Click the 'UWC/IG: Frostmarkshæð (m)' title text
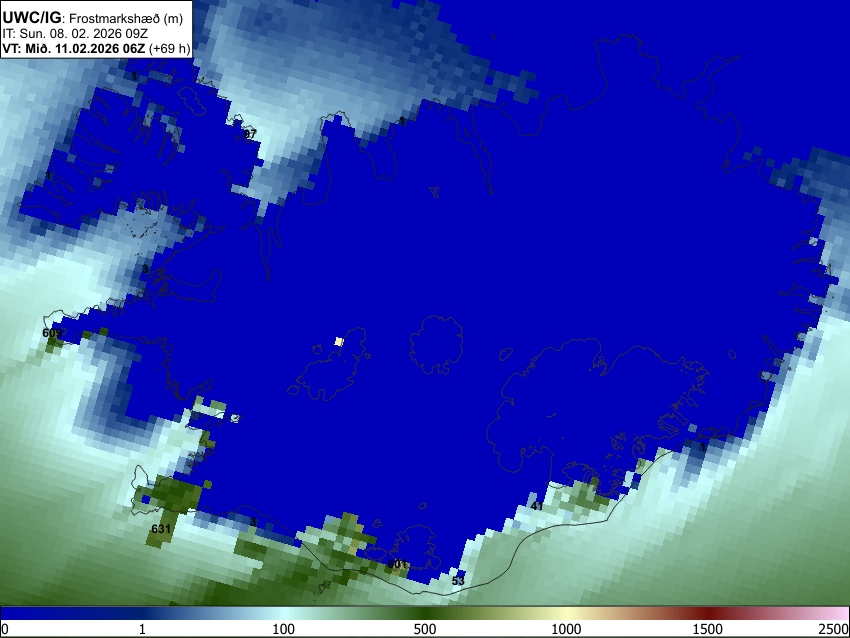The width and height of the screenshot is (850, 638). (93, 18)
